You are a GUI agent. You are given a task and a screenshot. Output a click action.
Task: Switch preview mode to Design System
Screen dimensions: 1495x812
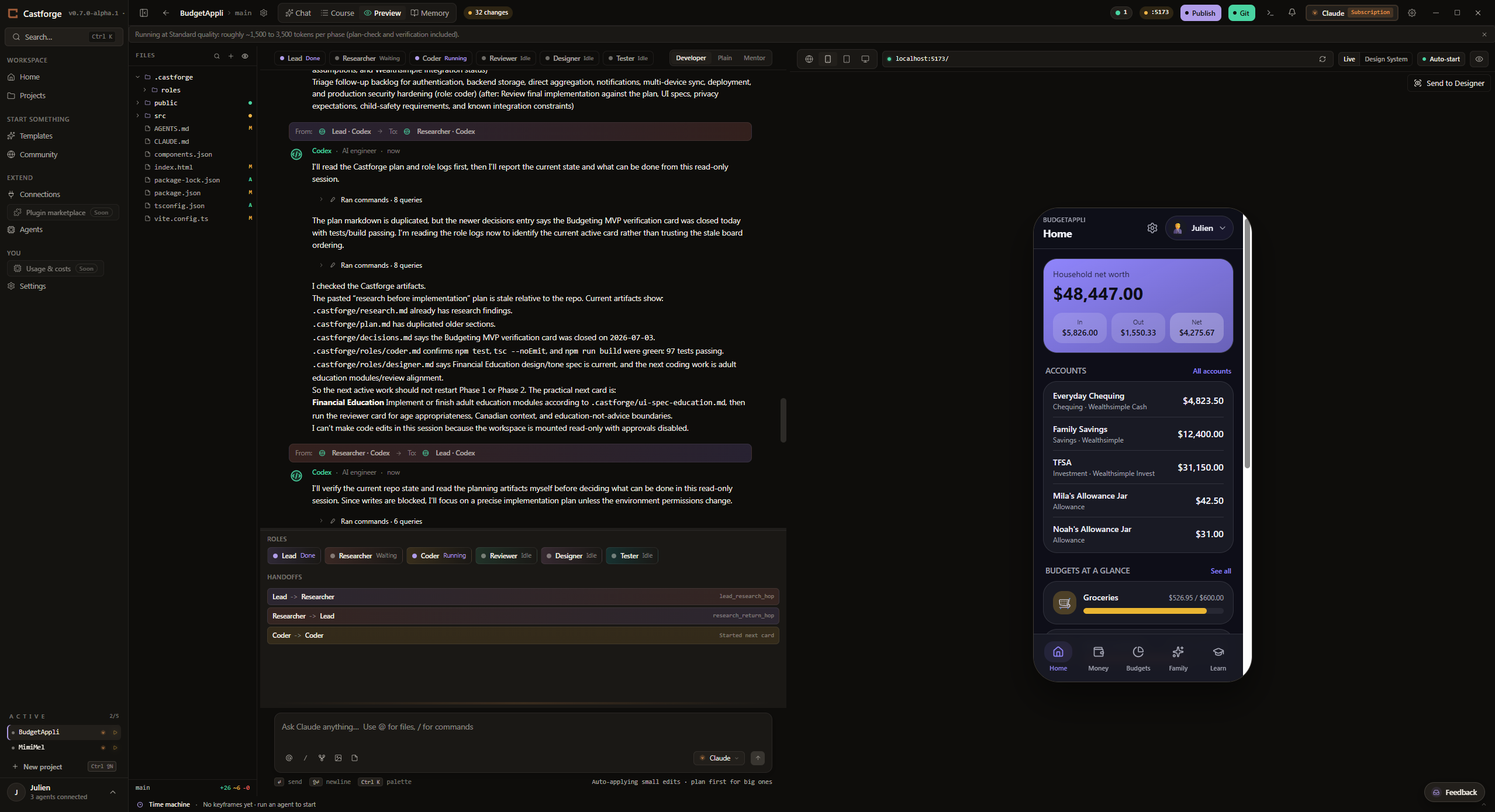(x=1386, y=59)
